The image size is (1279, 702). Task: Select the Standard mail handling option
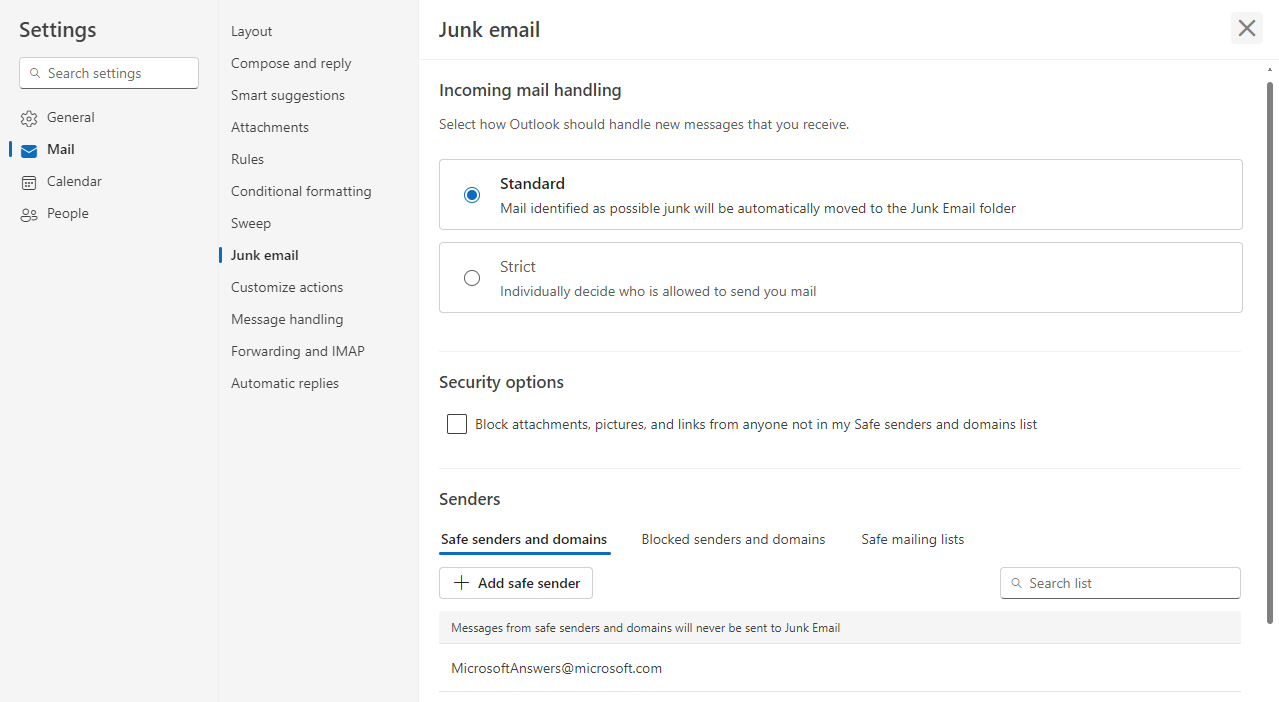[x=472, y=195]
